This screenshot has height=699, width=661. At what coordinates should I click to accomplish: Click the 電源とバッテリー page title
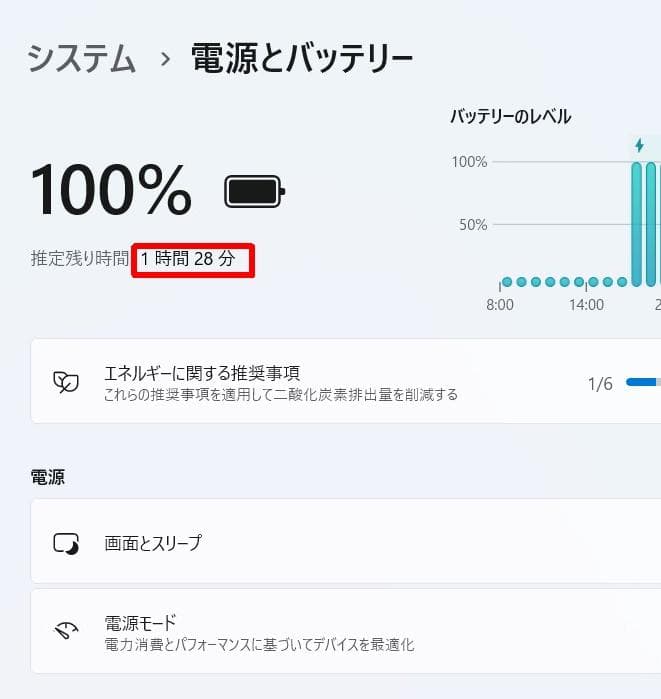302,58
